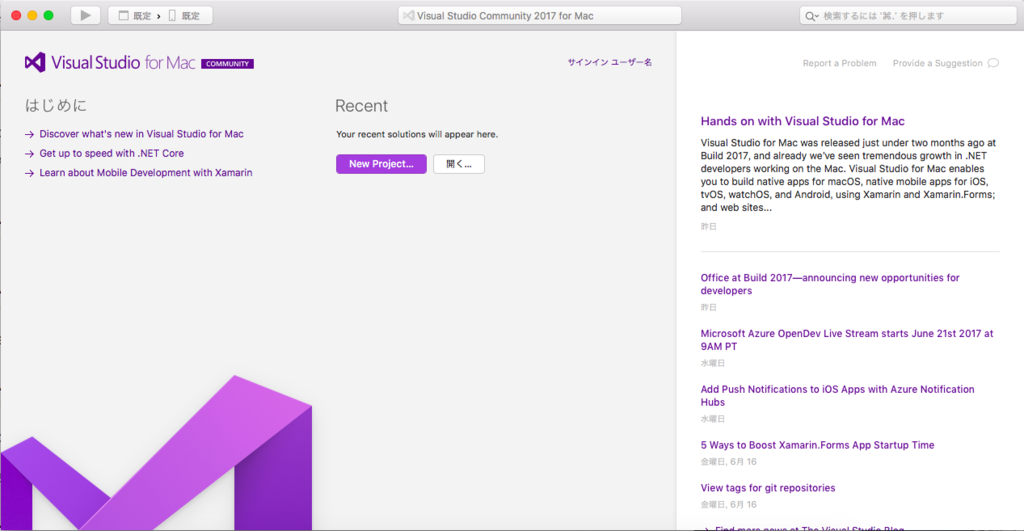Click the Recent heading

361,106
